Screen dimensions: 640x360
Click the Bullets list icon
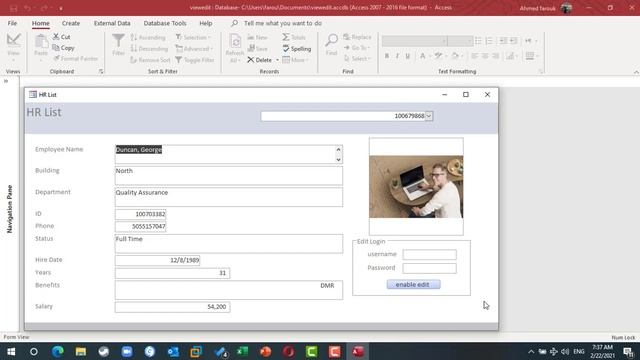click(478, 41)
